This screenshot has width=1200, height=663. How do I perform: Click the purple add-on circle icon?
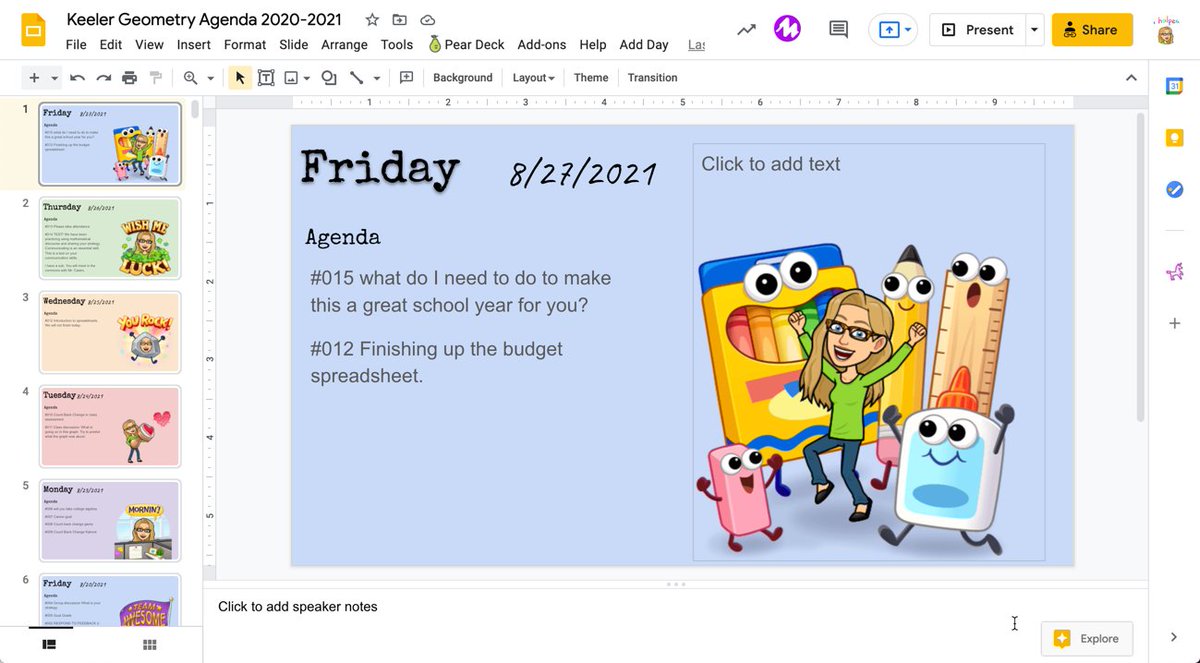787,29
